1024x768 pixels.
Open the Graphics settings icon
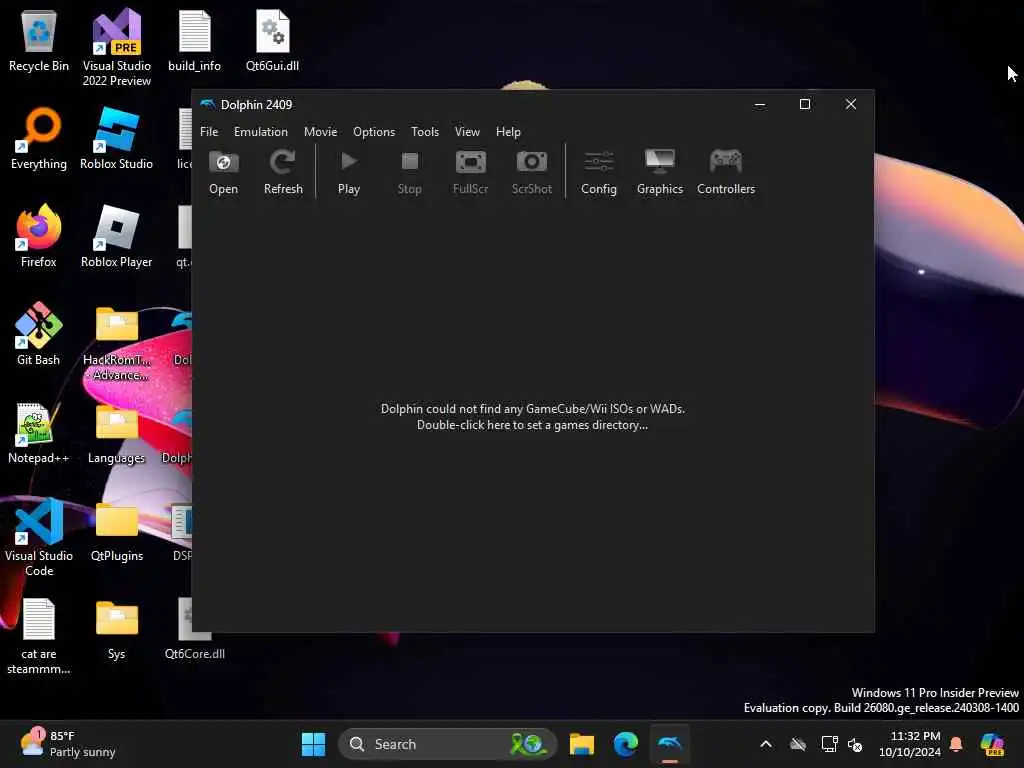click(x=660, y=172)
